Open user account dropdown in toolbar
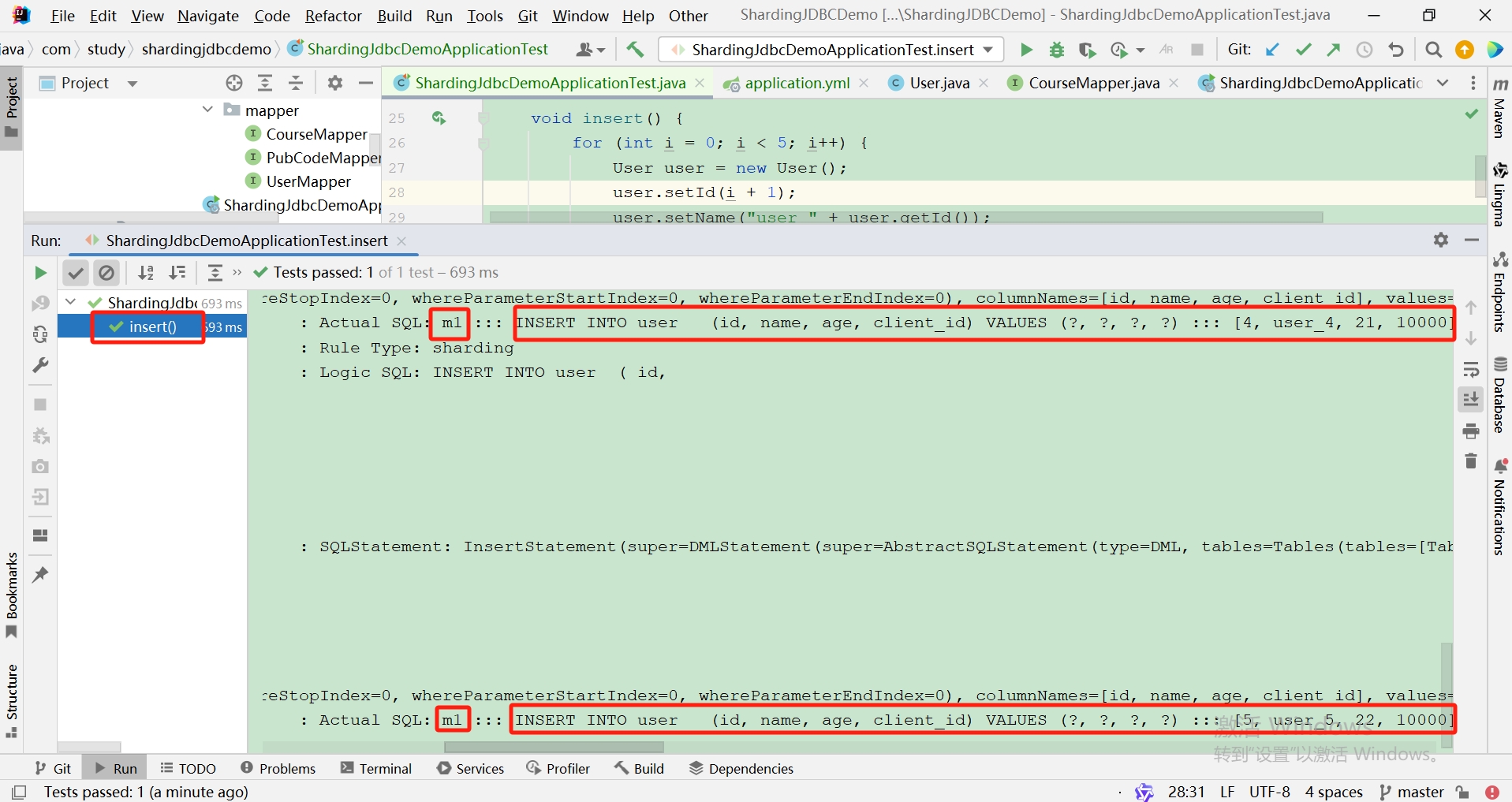Screen dimensions: 1512x802 click(590, 50)
